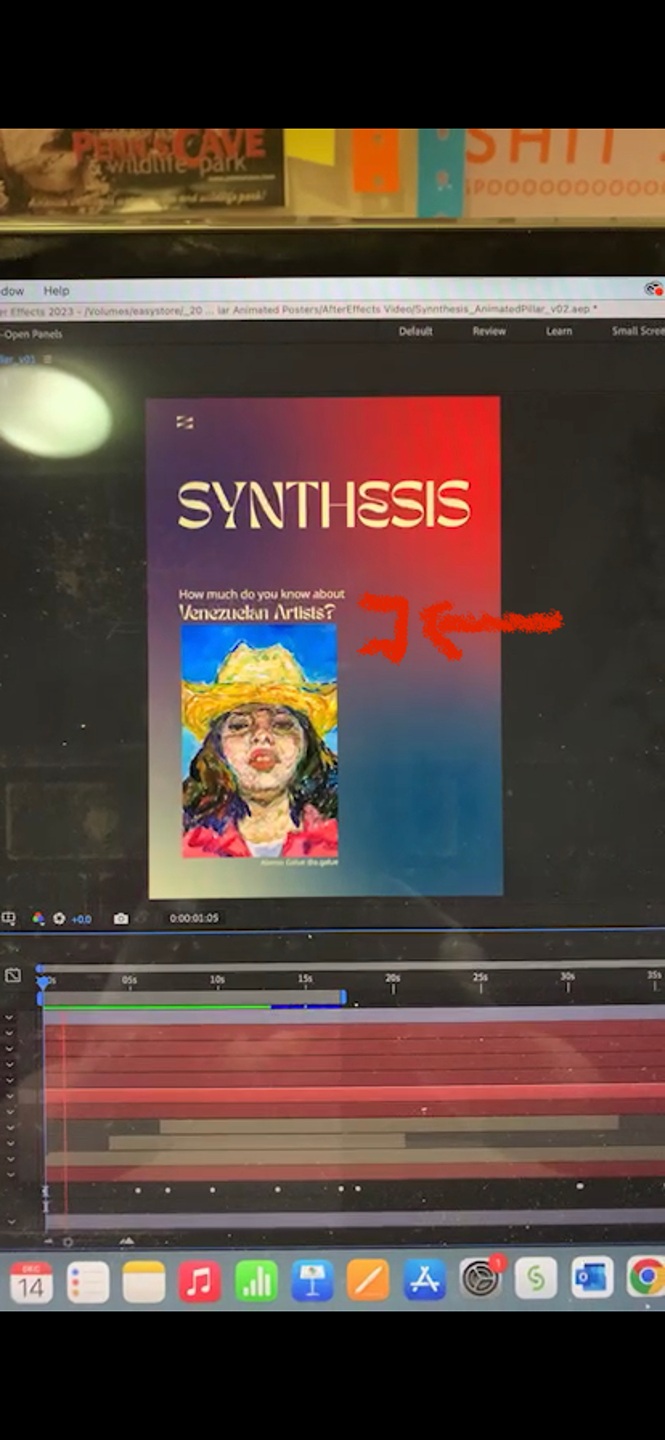Switch to the Default workspace

point(415,331)
